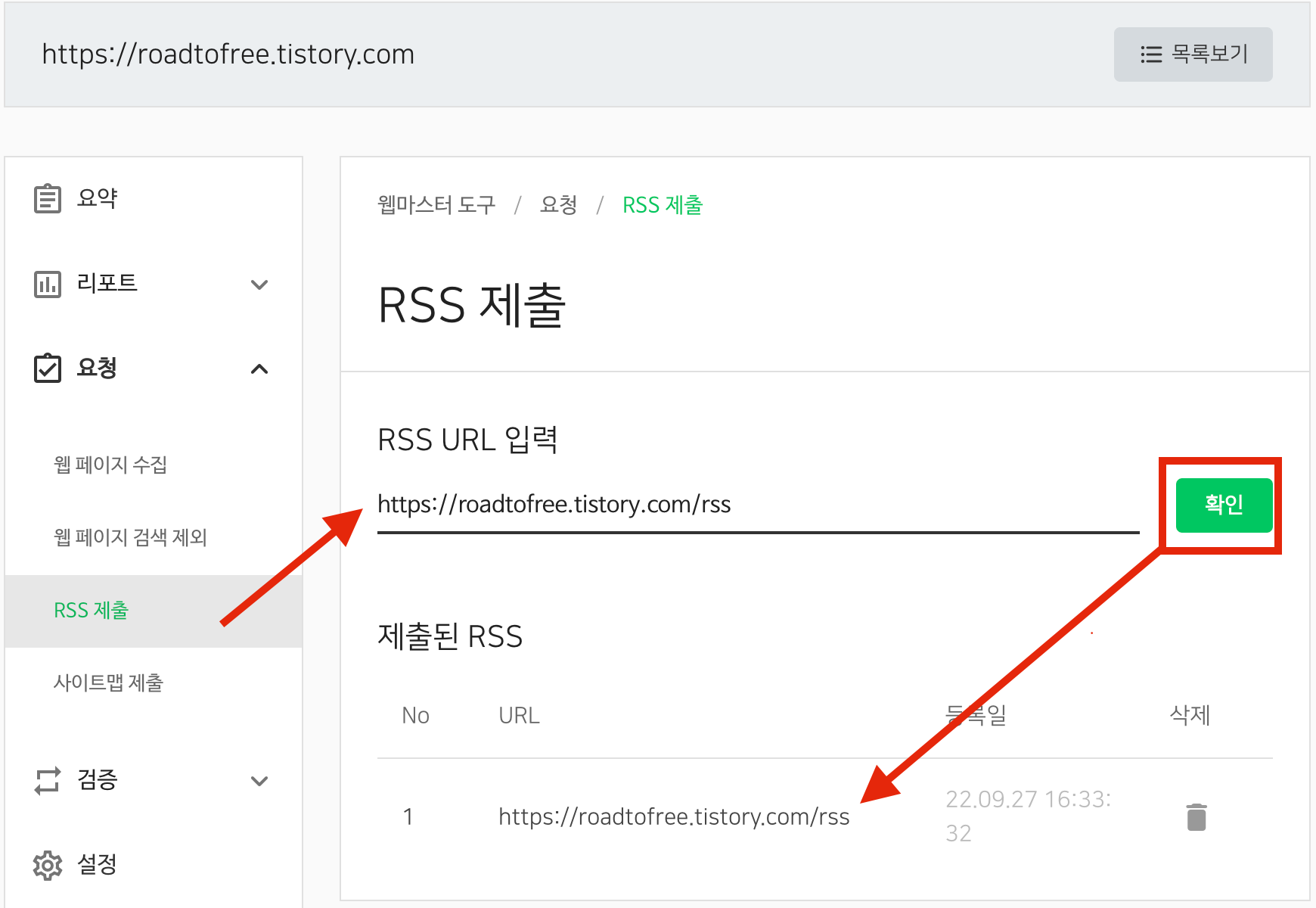The image size is (1316, 908).
Task: Click the 요청 breadcrumb link
Action: (558, 204)
